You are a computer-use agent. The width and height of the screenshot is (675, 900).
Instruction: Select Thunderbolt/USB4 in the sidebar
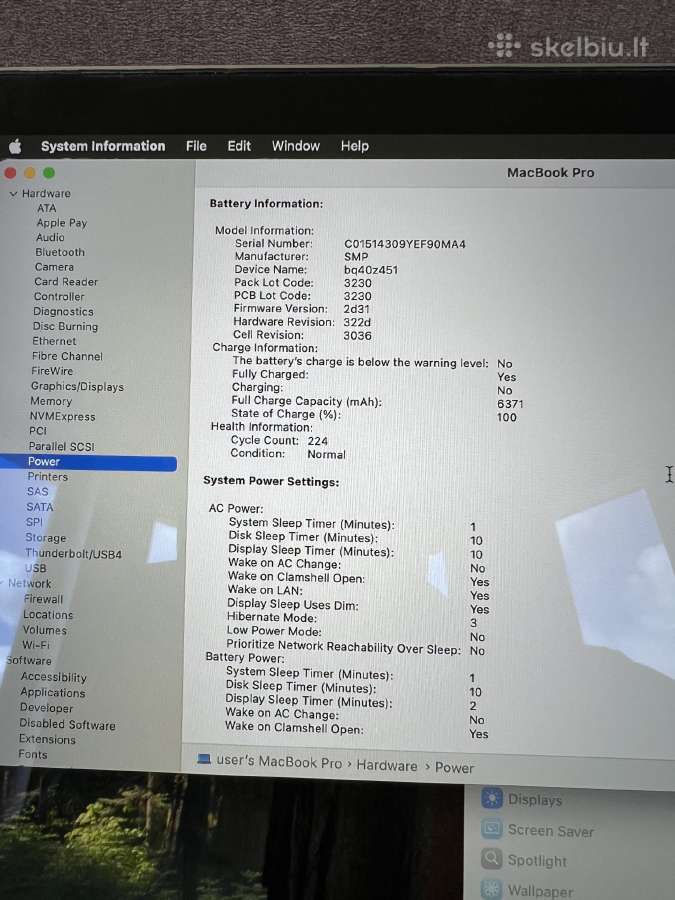click(x=73, y=553)
